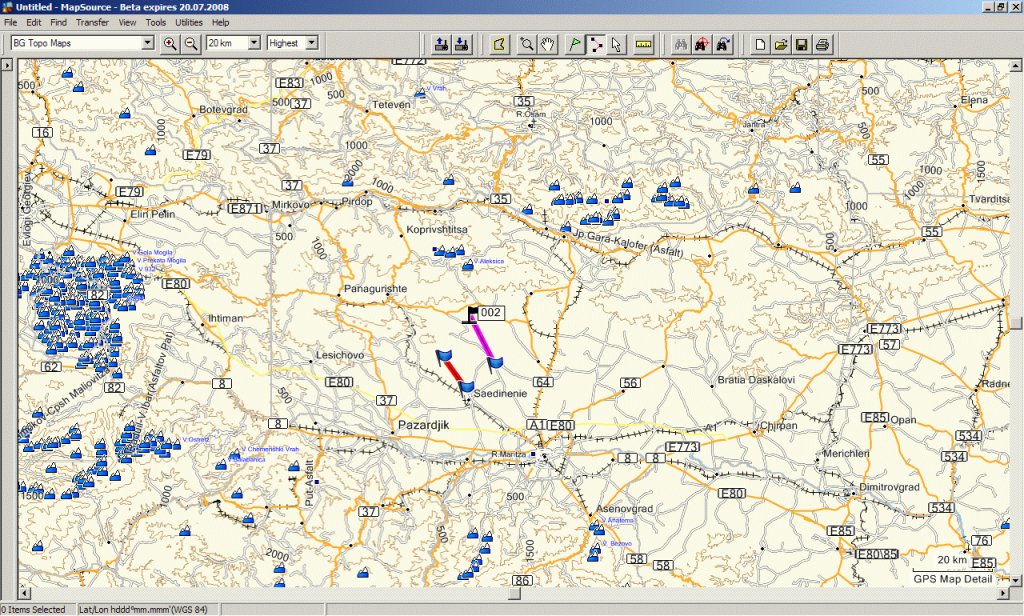Viewport: 1024px width, 616px height.
Task: Open the Find Nearest Places binoculars icon
Action: [x=681, y=44]
